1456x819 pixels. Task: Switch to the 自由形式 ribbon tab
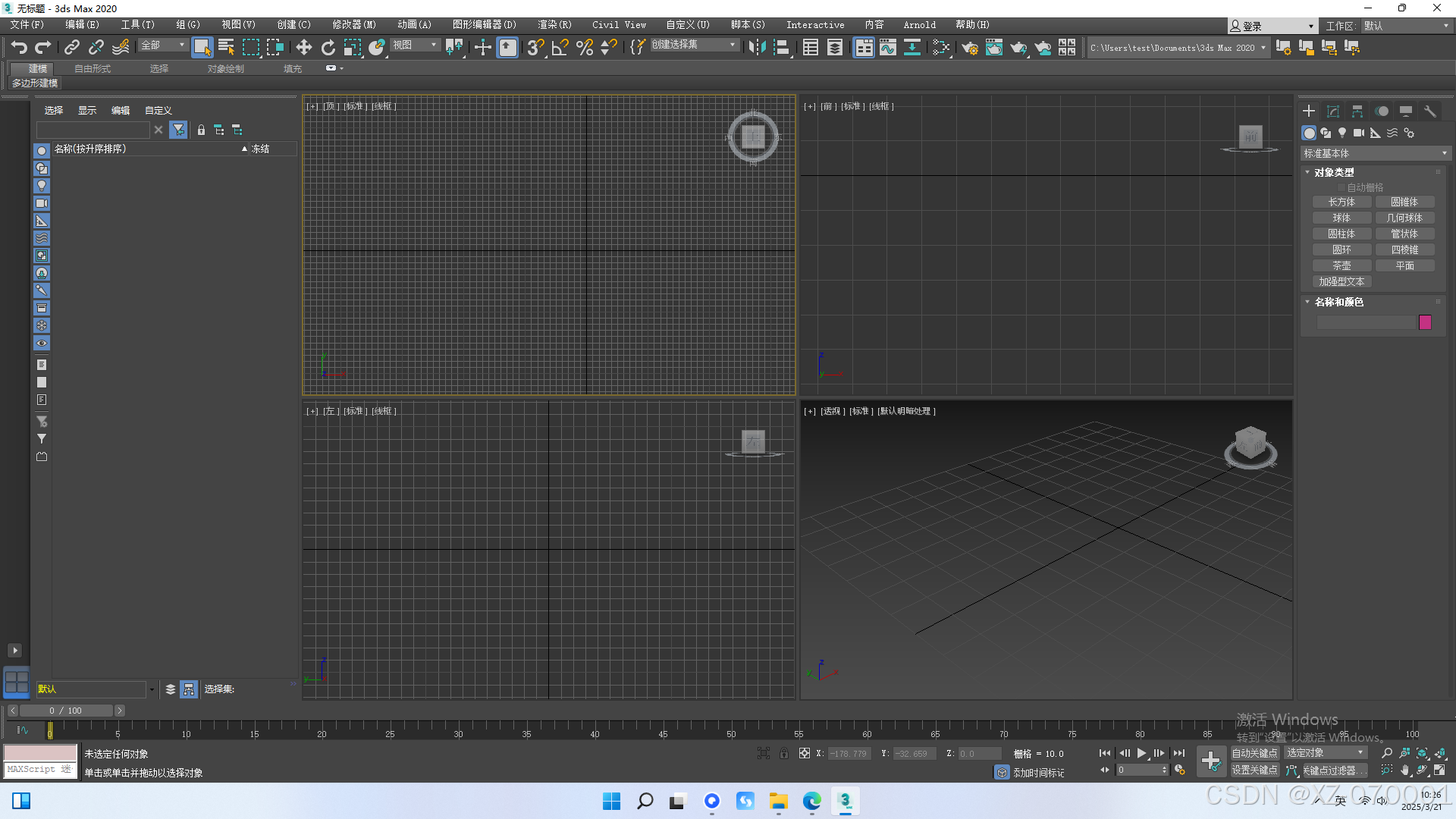click(93, 68)
